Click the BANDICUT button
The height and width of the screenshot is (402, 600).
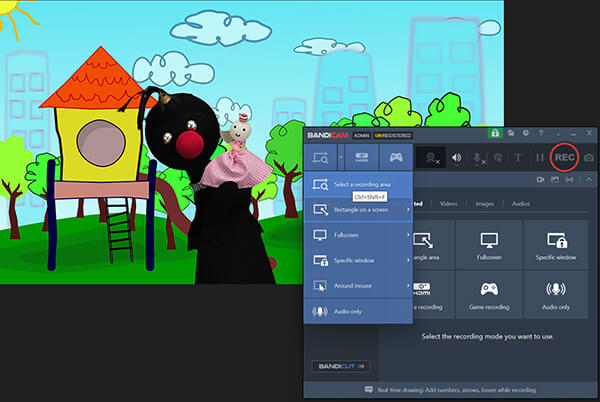click(x=341, y=366)
